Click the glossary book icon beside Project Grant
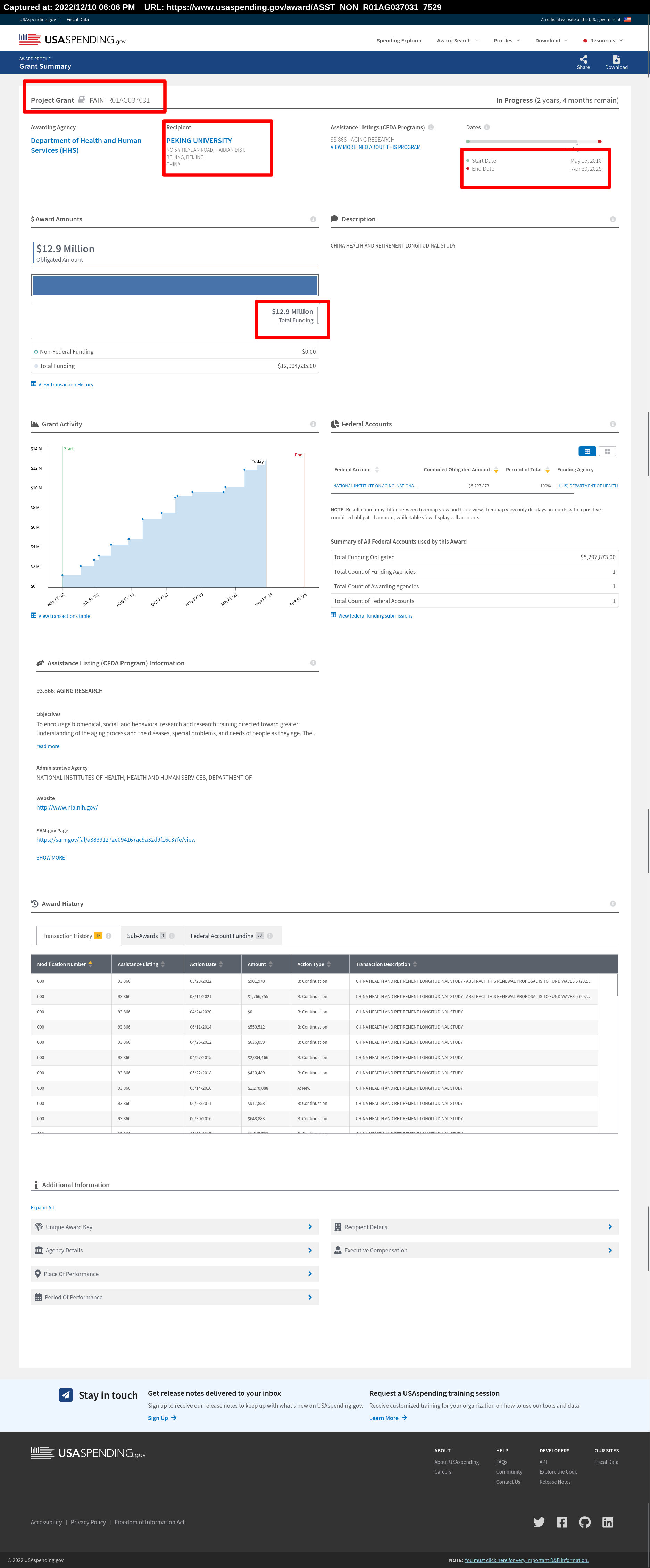 (x=82, y=99)
